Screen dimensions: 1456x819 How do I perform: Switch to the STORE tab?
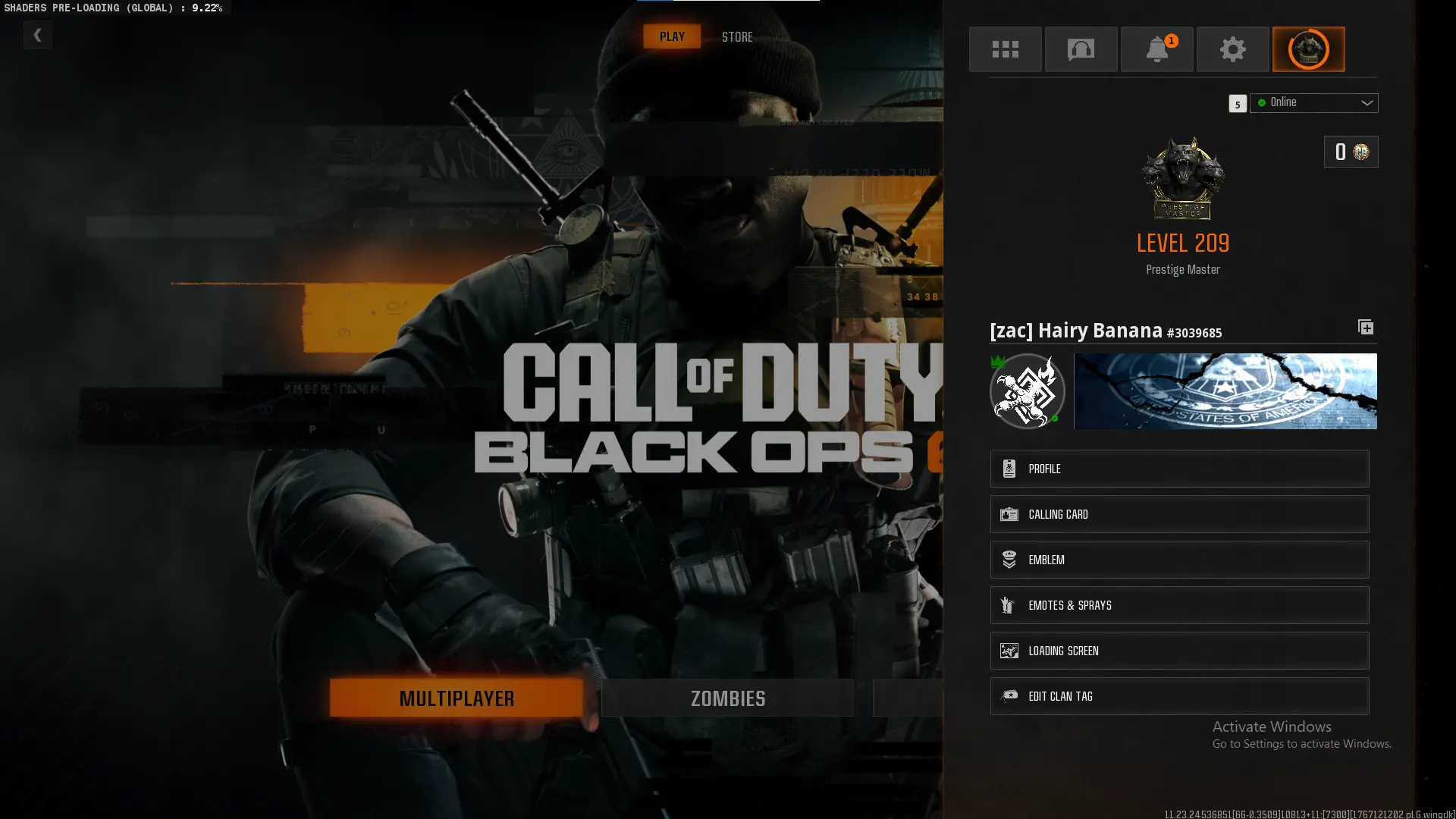[737, 36]
